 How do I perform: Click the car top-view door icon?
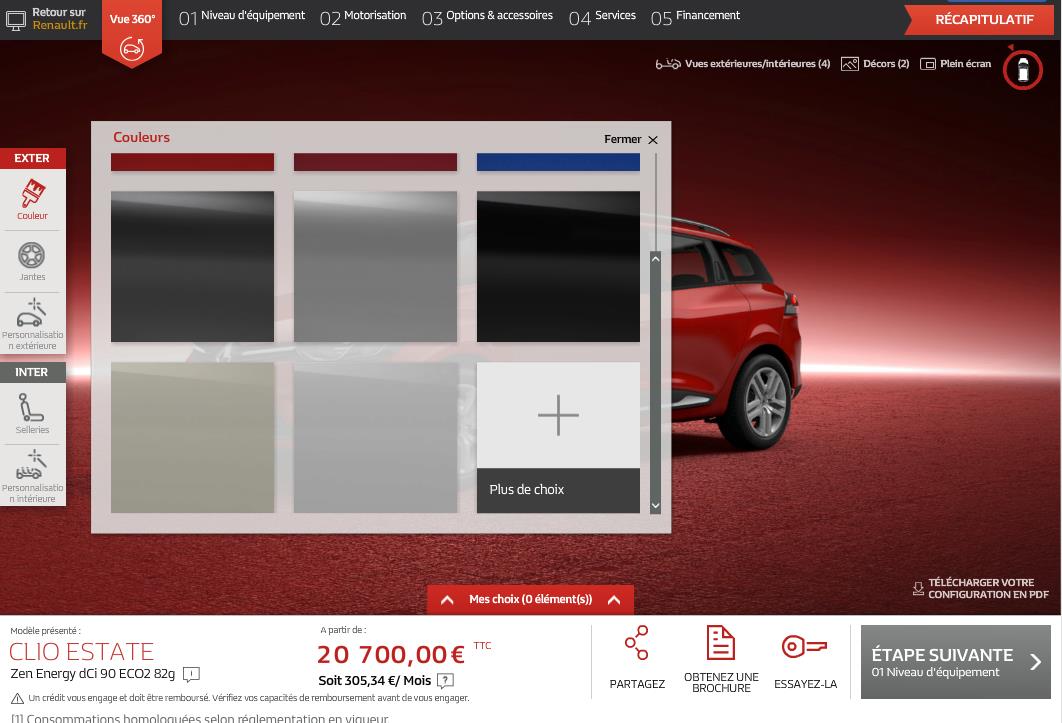point(1023,70)
